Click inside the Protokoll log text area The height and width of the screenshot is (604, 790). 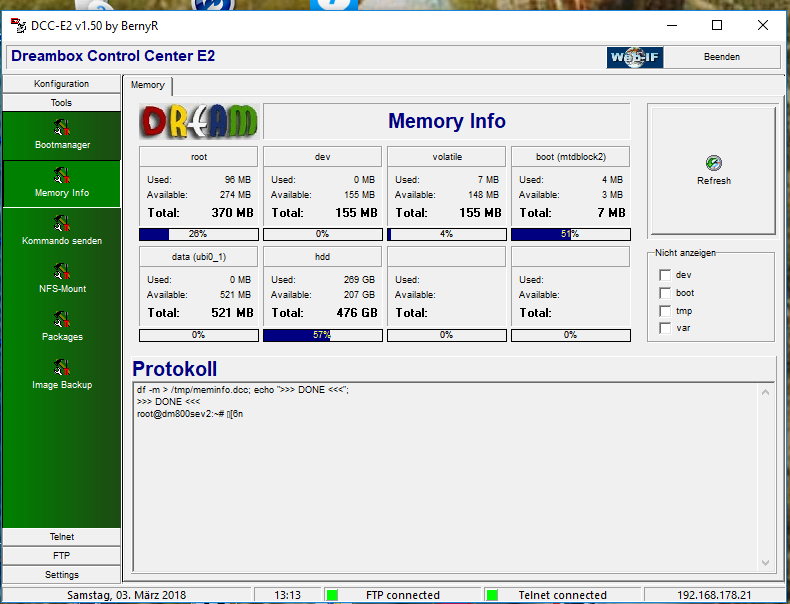[446, 477]
